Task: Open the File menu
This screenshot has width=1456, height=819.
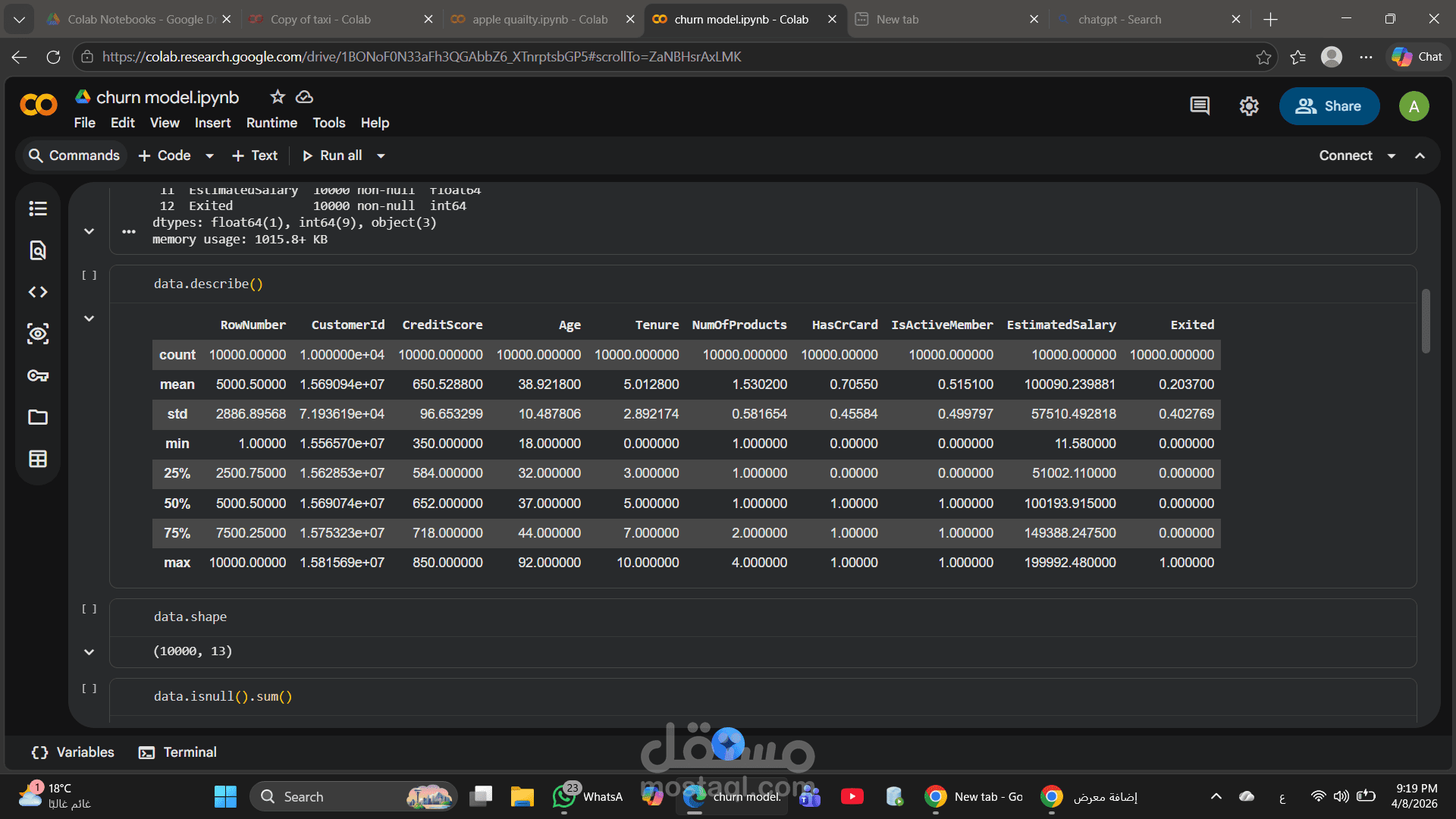Action: pyautogui.click(x=84, y=123)
